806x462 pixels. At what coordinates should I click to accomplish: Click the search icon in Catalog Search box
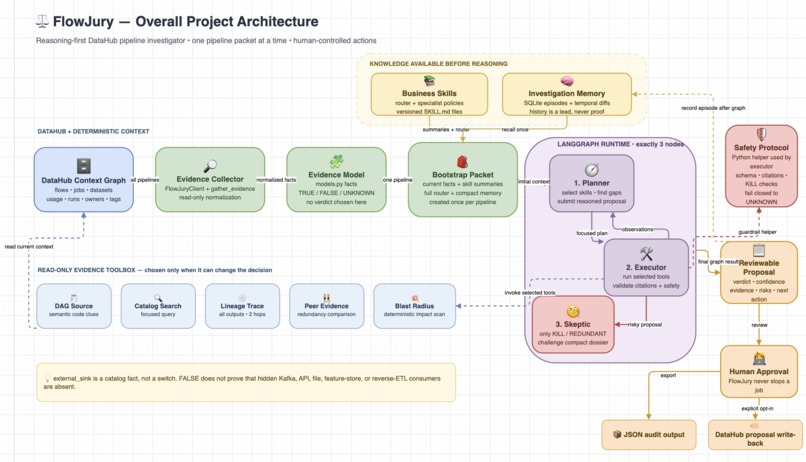tap(158, 298)
